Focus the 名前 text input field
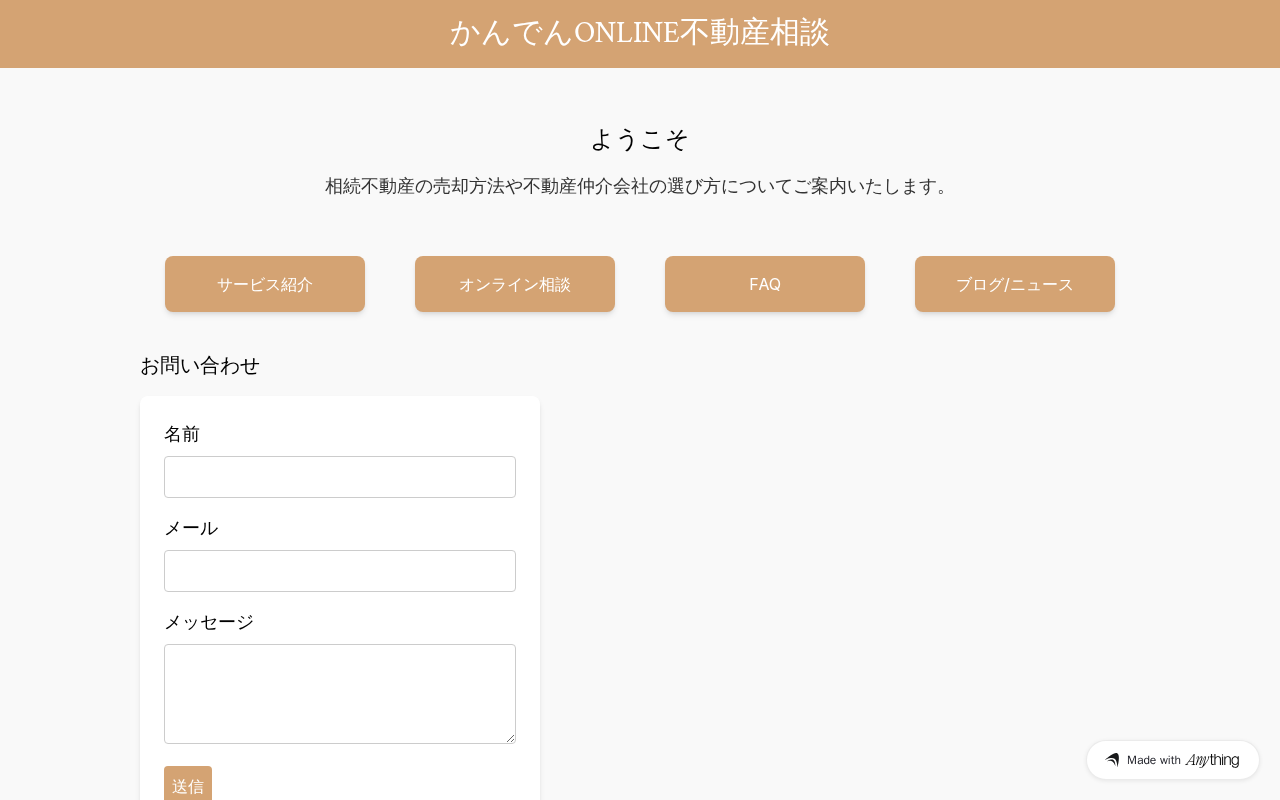Viewport: 1280px width, 800px height. (340, 477)
